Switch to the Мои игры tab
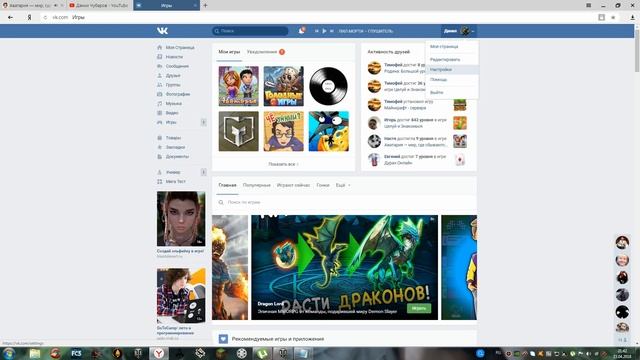Screen dimensions: 640x360 tap(229, 52)
